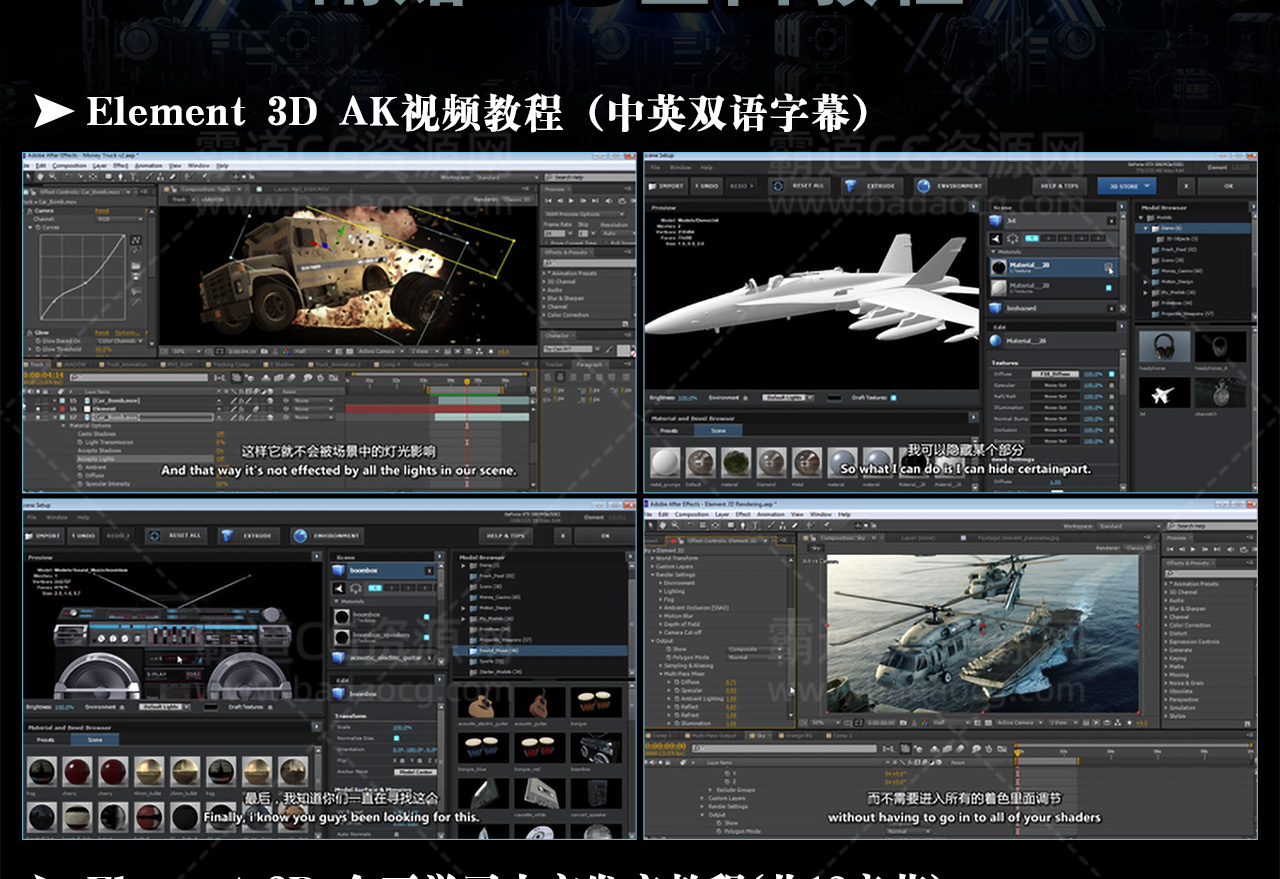Open the 3D Store dropdown button
The height and width of the screenshot is (879, 1280).
click(1126, 186)
